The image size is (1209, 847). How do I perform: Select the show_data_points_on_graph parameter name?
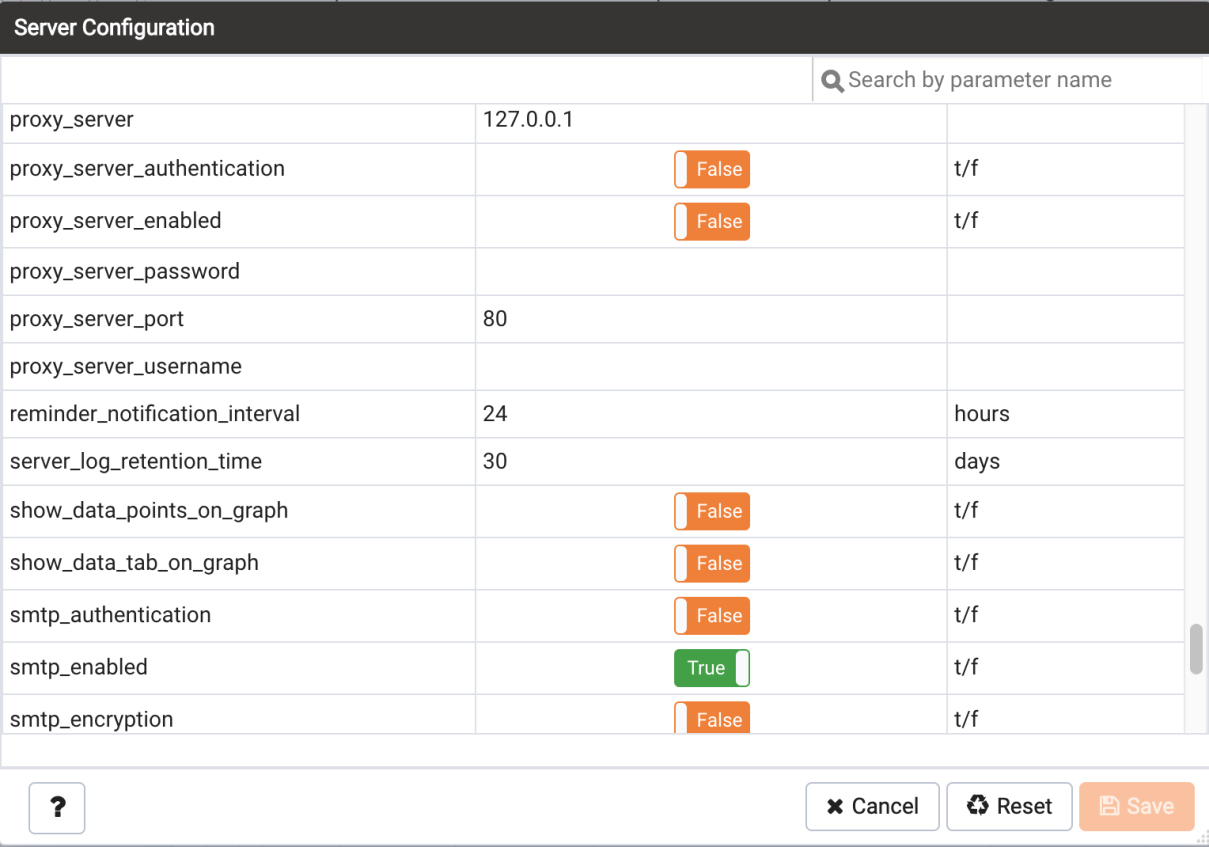point(149,511)
